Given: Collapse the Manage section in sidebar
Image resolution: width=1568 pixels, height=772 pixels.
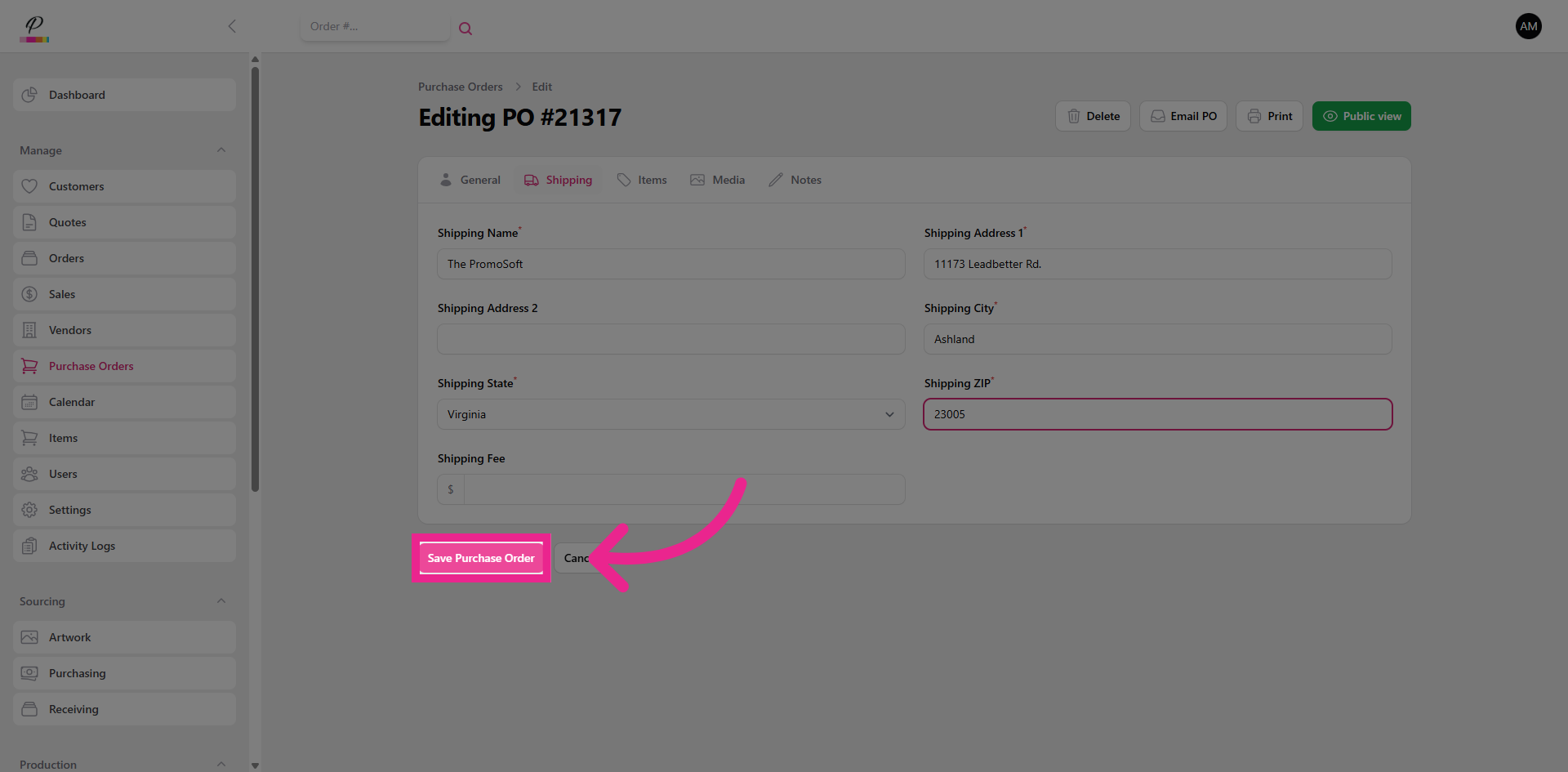Looking at the screenshot, I should [220, 149].
